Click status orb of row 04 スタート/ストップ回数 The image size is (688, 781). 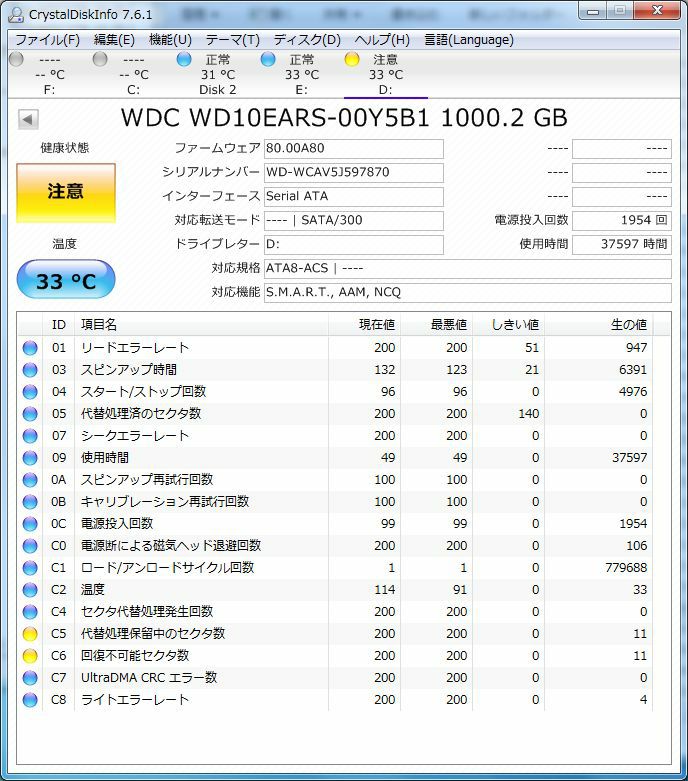[30, 391]
